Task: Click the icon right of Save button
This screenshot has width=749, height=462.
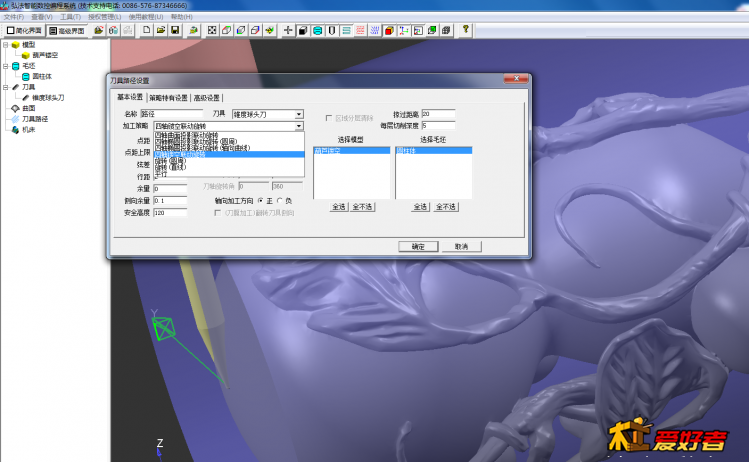Action: [193, 30]
